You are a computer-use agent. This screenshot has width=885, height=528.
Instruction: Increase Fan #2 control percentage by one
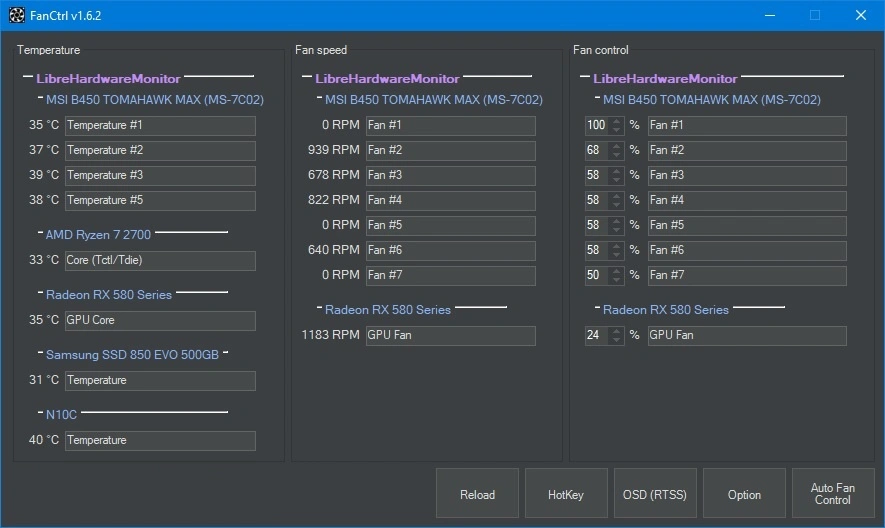pyautogui.click(x=616, y=146)
